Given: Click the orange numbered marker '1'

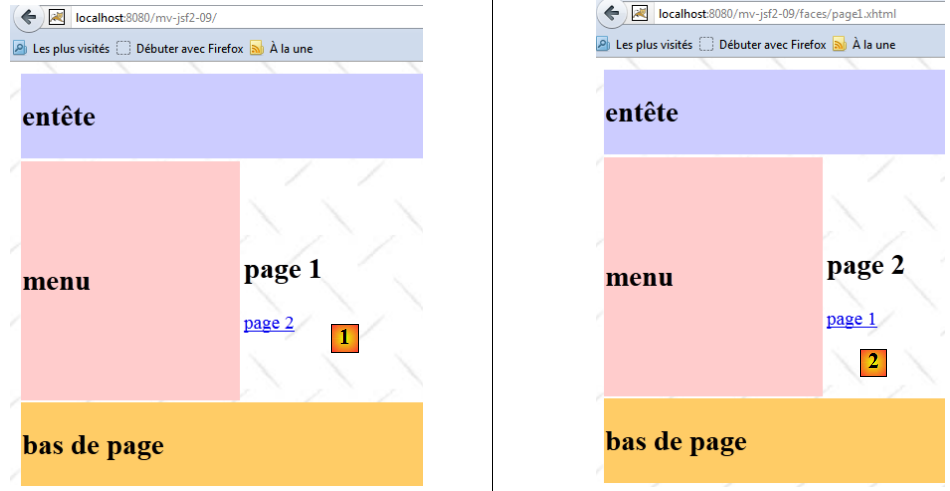Looking at the screenshot, I should tap(344, 338).
